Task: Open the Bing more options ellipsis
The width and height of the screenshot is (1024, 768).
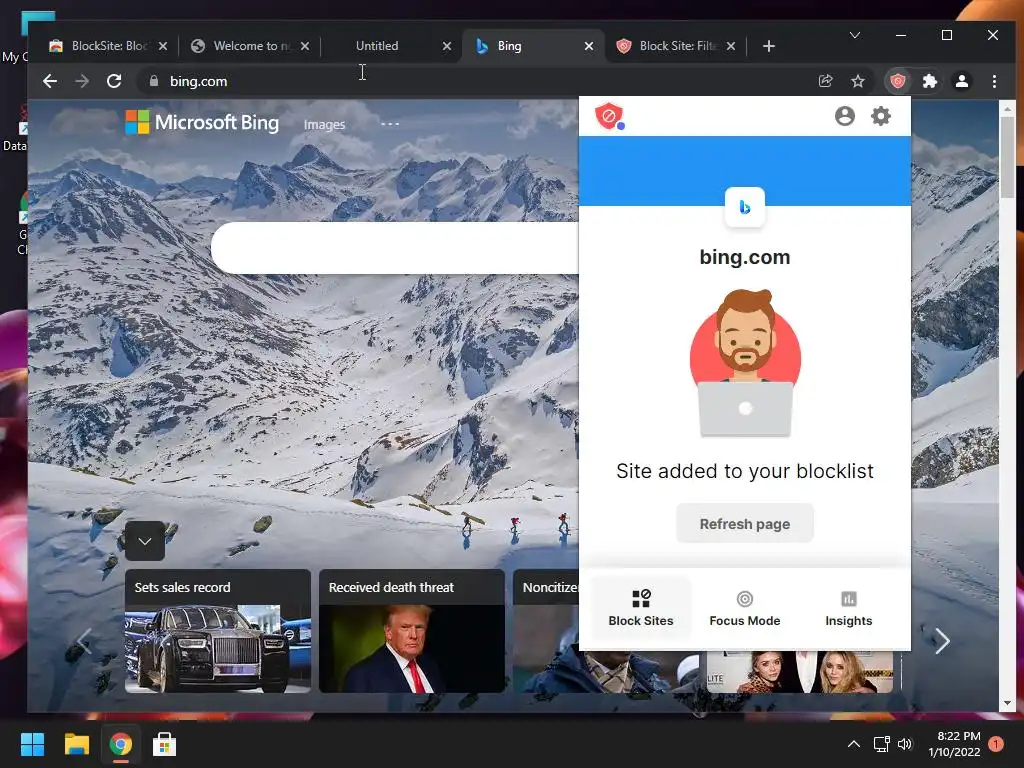Action: pyautogui.click(x=390, y=123)
